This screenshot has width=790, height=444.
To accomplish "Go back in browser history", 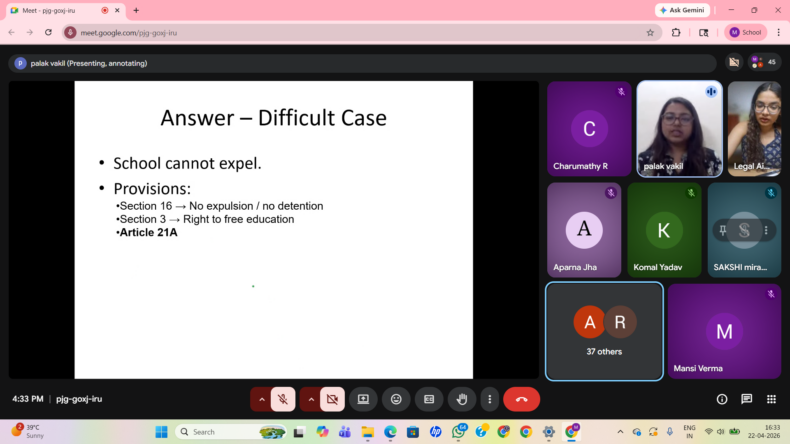I will 12,32.
